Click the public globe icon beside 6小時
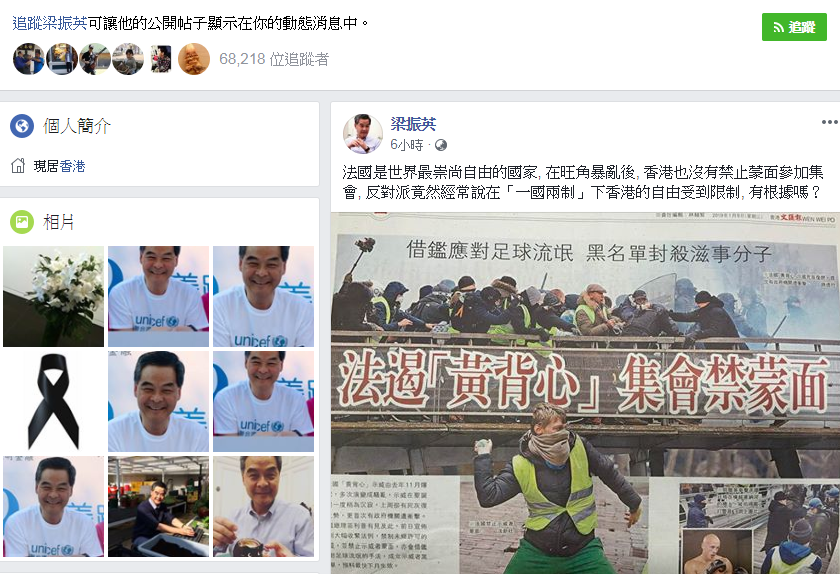Image resolution: width=840 pixels, height=574 pixels. (441, 145)
